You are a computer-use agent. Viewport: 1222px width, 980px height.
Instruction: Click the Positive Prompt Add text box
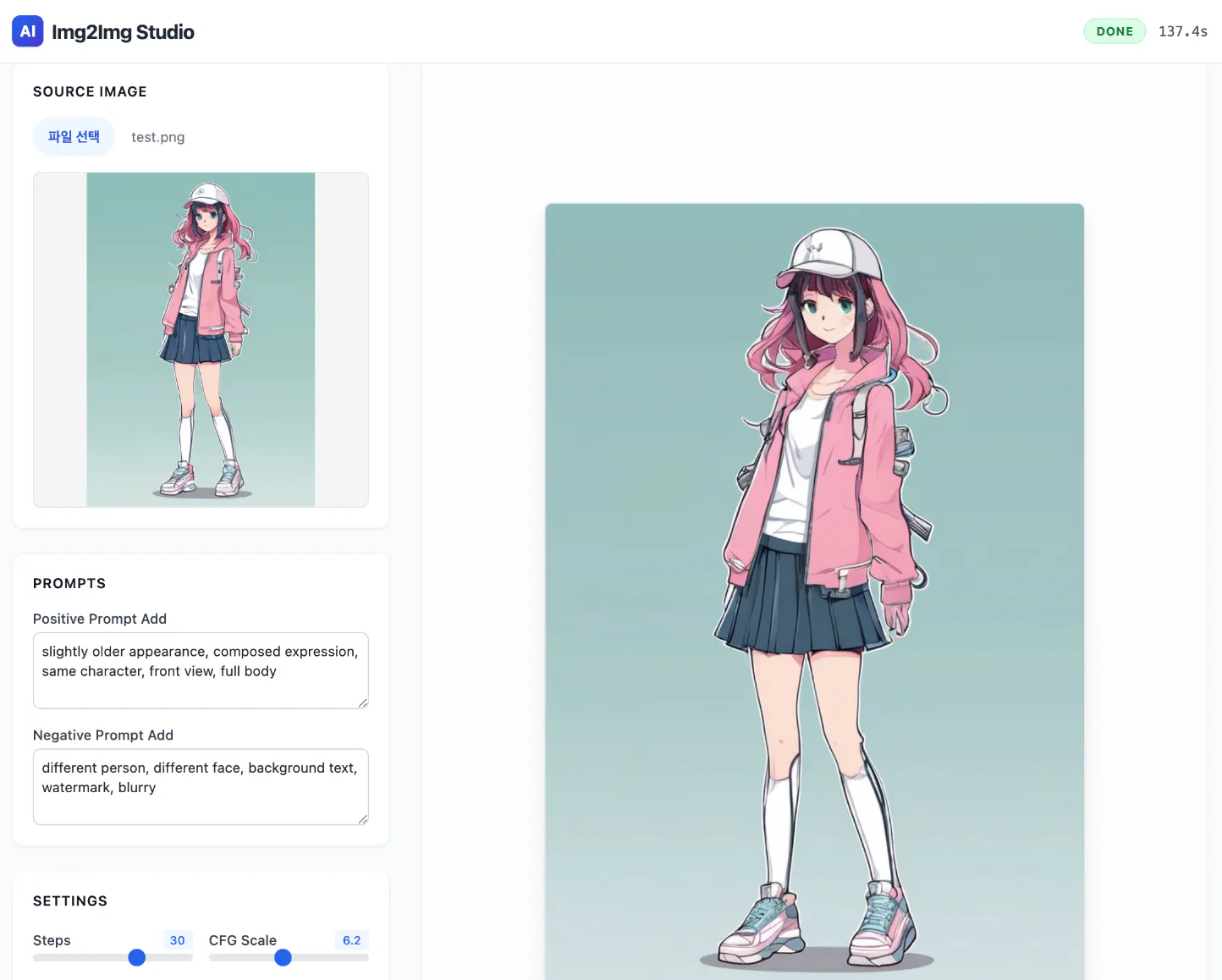click(201, 670)
